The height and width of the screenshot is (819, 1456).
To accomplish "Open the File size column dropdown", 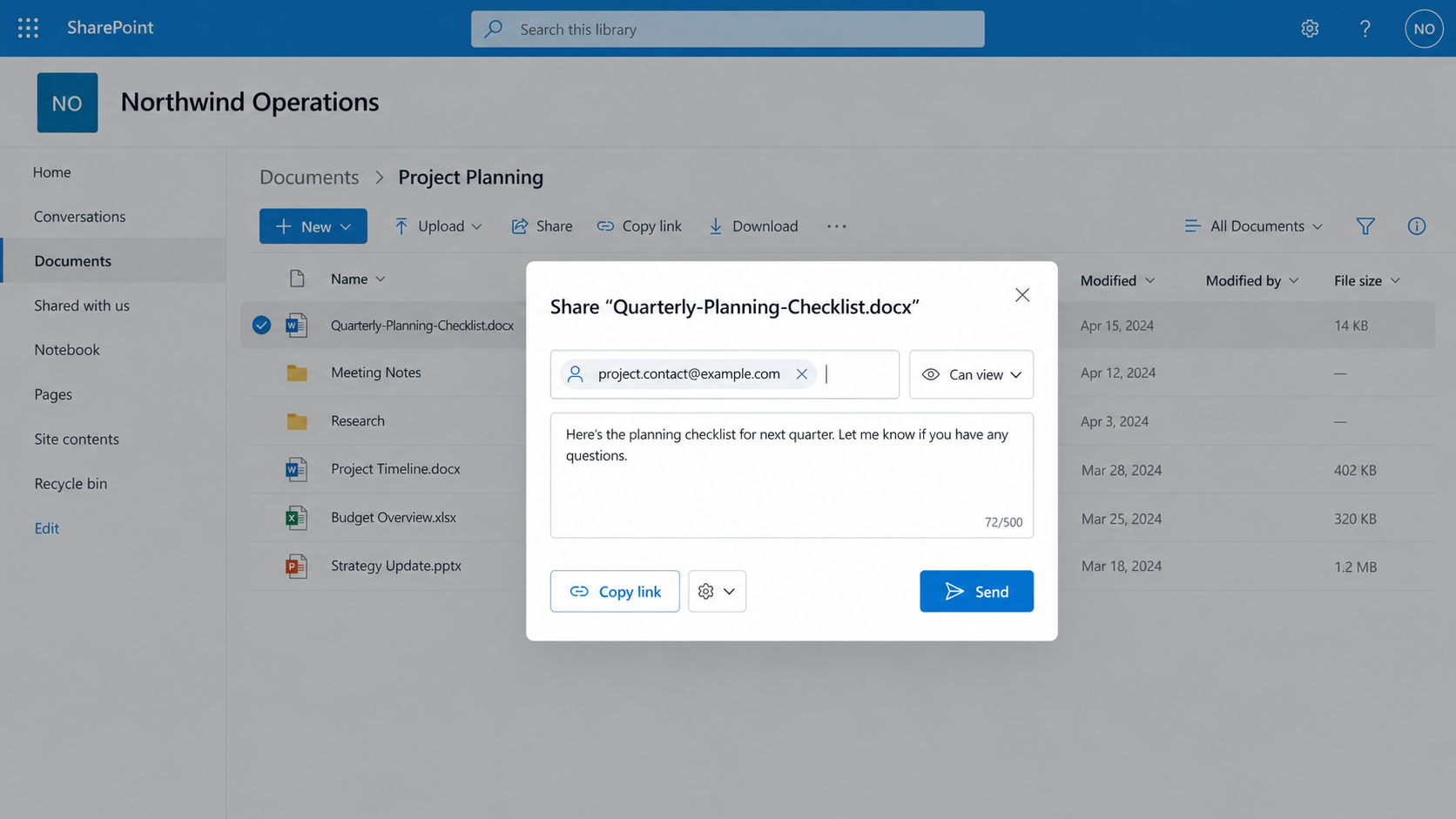I will point(1367,280).
